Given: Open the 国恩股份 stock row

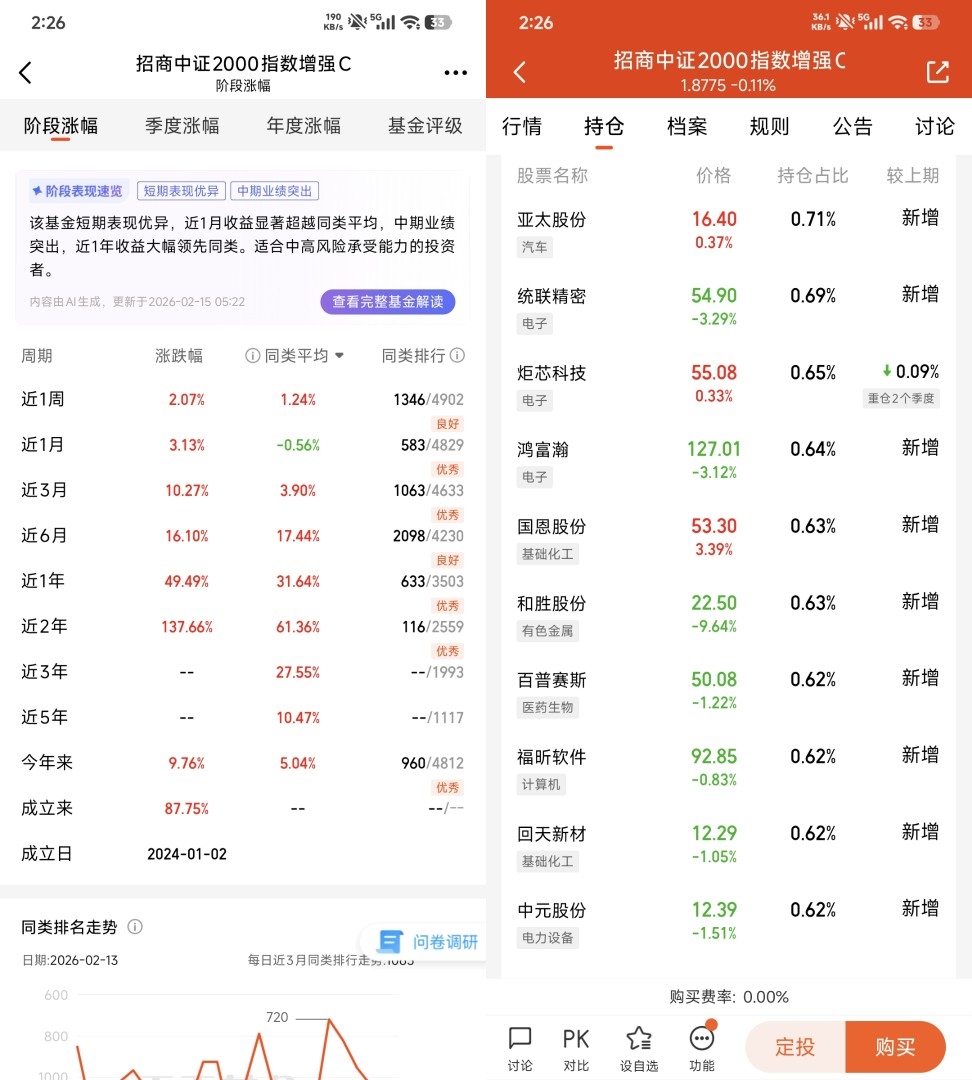Looking at the screenshot, I should (728, 539).
